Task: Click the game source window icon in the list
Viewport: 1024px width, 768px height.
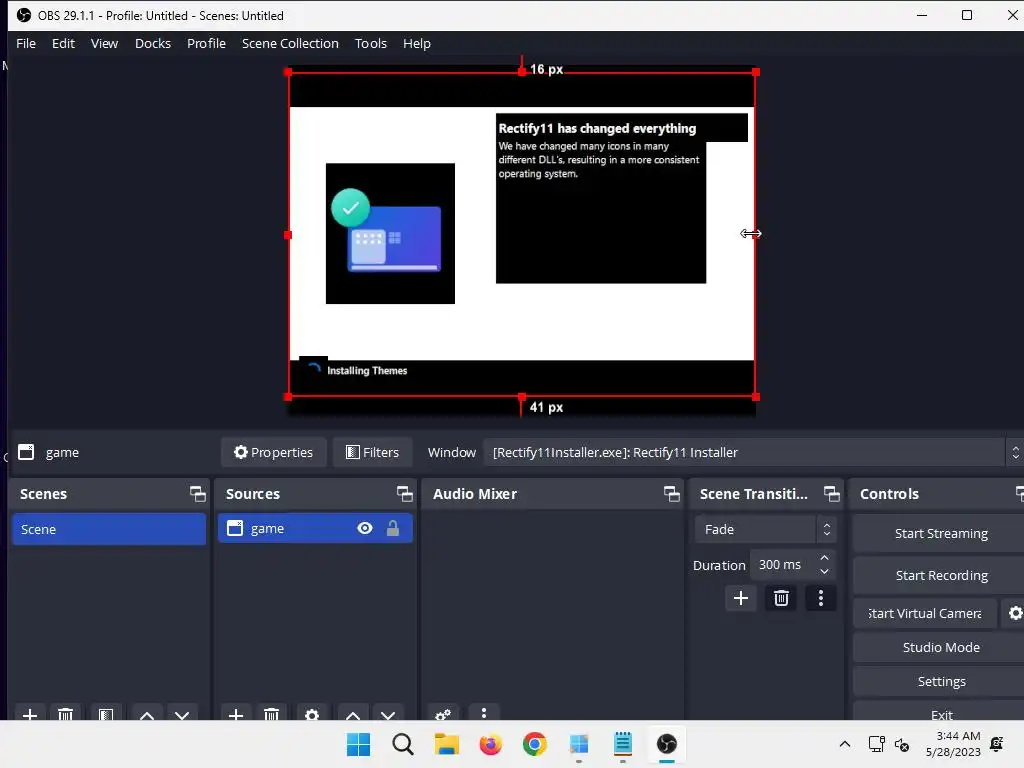Action: point(234,528)
